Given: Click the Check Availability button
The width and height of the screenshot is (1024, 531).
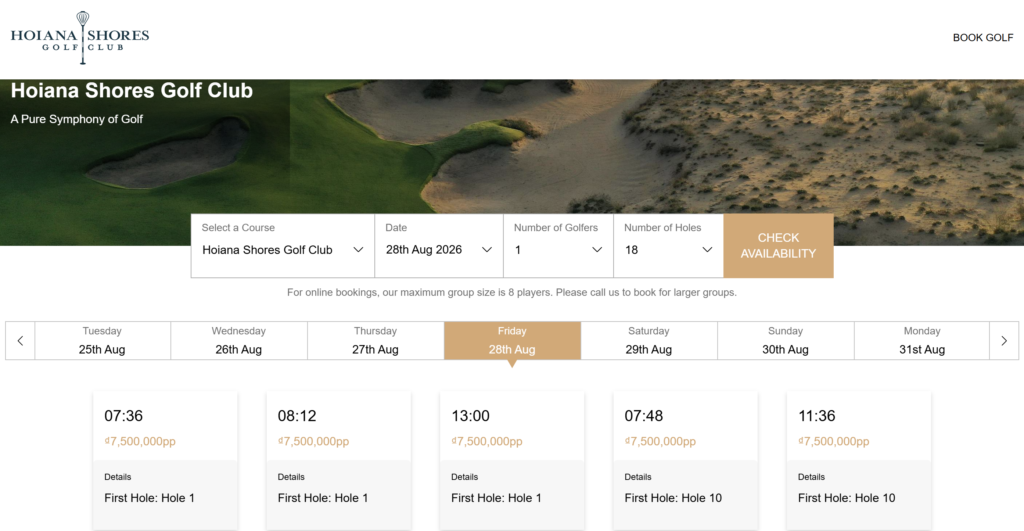Looking at the screenshot, I should [x=778, y=246].
